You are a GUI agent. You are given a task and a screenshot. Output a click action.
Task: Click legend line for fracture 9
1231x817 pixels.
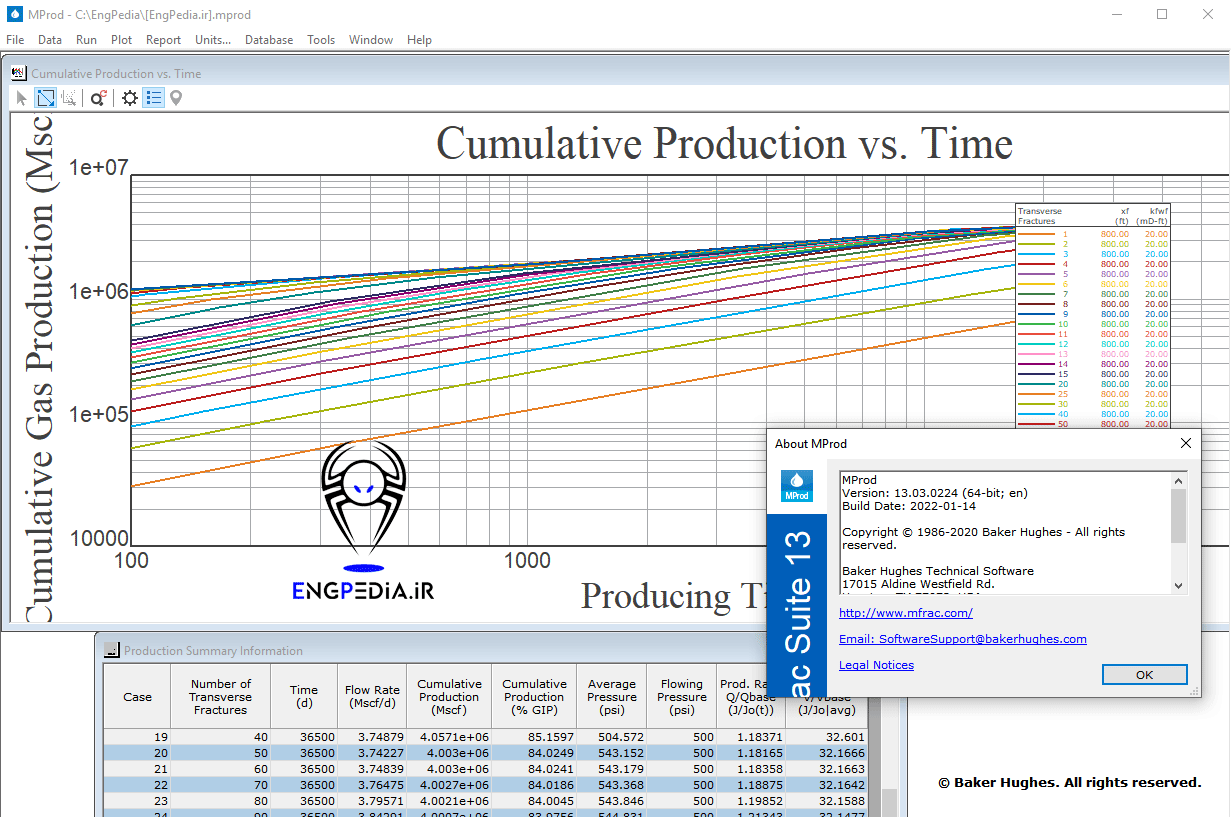[x=1034, y=314]
